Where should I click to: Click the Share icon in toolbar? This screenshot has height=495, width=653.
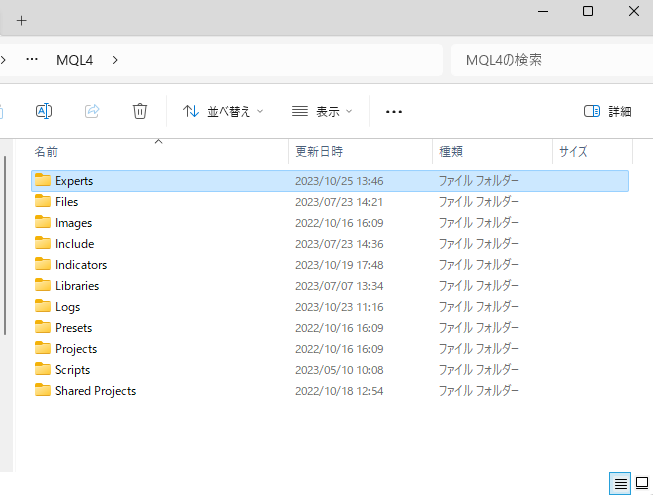(92, 111)
